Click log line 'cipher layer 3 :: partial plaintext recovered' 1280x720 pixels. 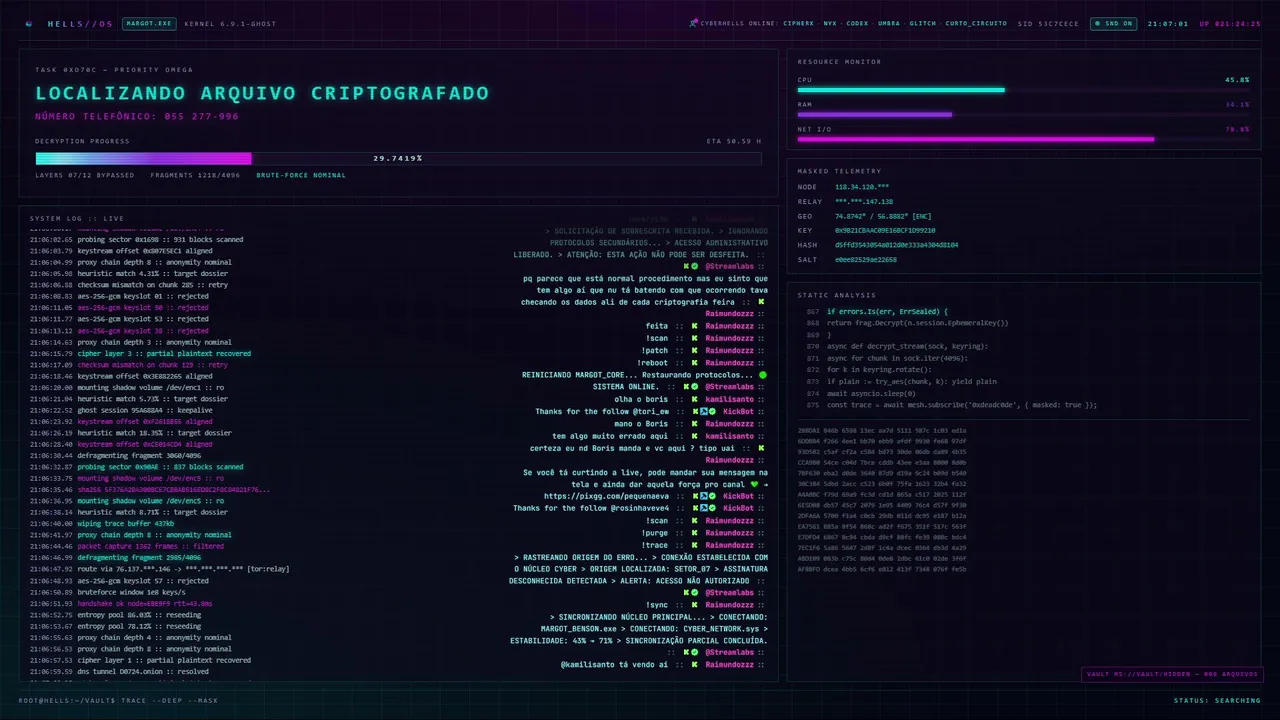point(164,353)
